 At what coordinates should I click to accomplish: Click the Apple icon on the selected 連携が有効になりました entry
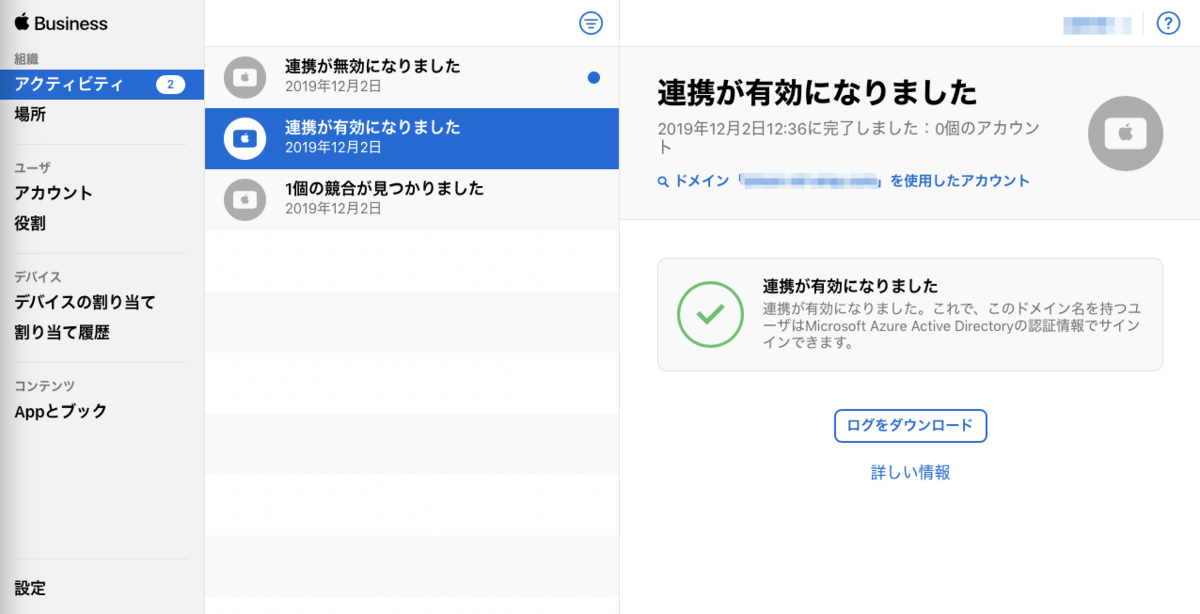coord(245,139)
